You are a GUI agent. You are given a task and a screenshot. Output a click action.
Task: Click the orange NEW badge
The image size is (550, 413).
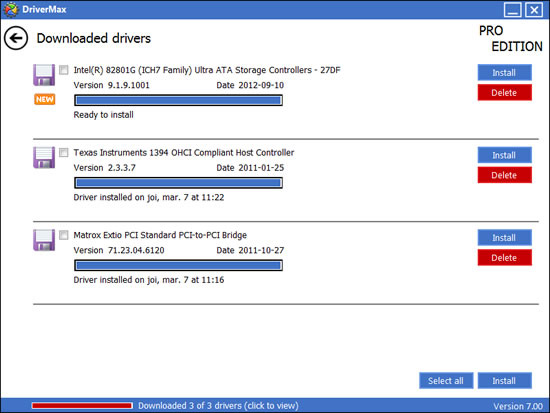tap(45, 99)
